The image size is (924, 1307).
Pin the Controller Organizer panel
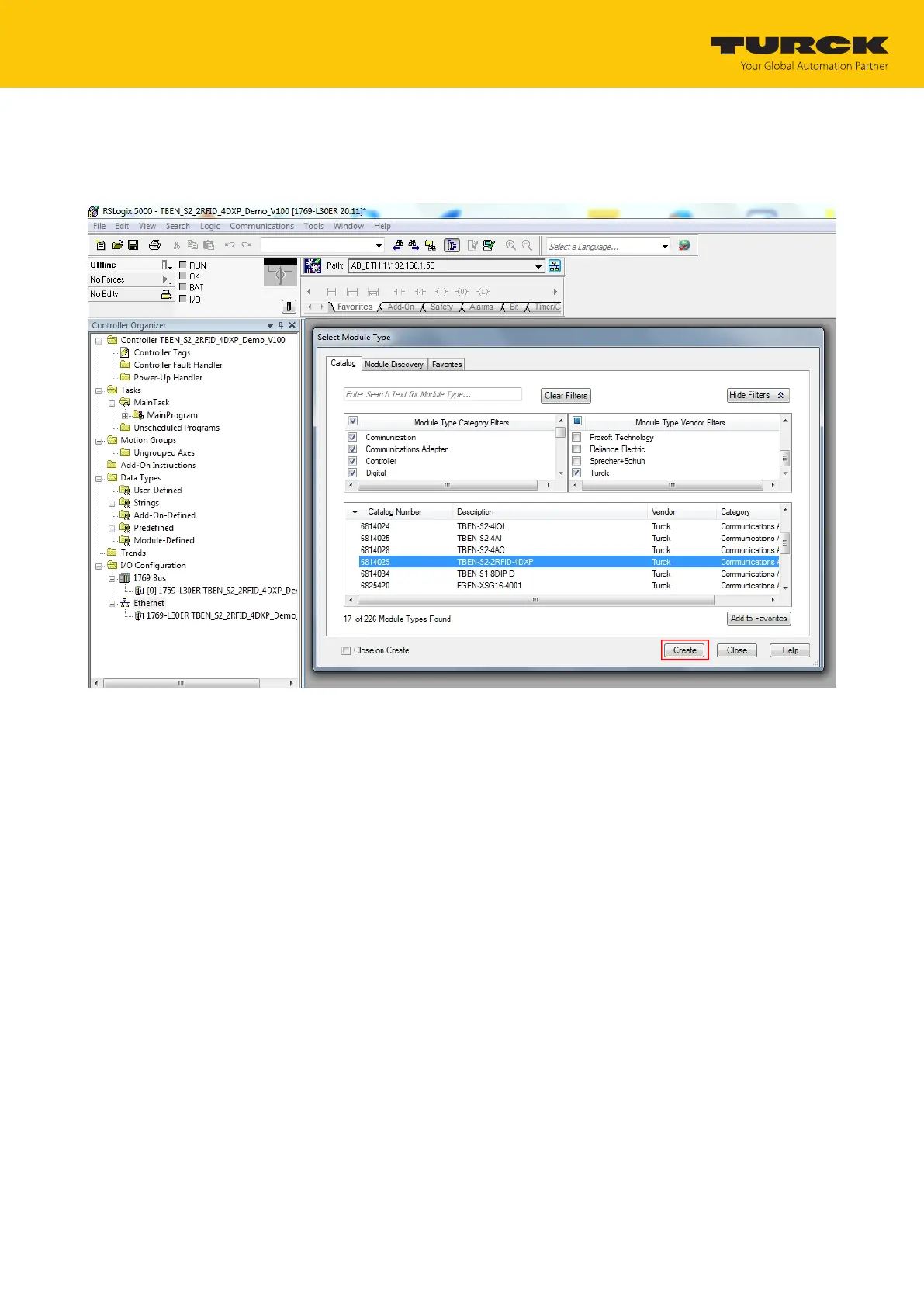tap(281, 325)
